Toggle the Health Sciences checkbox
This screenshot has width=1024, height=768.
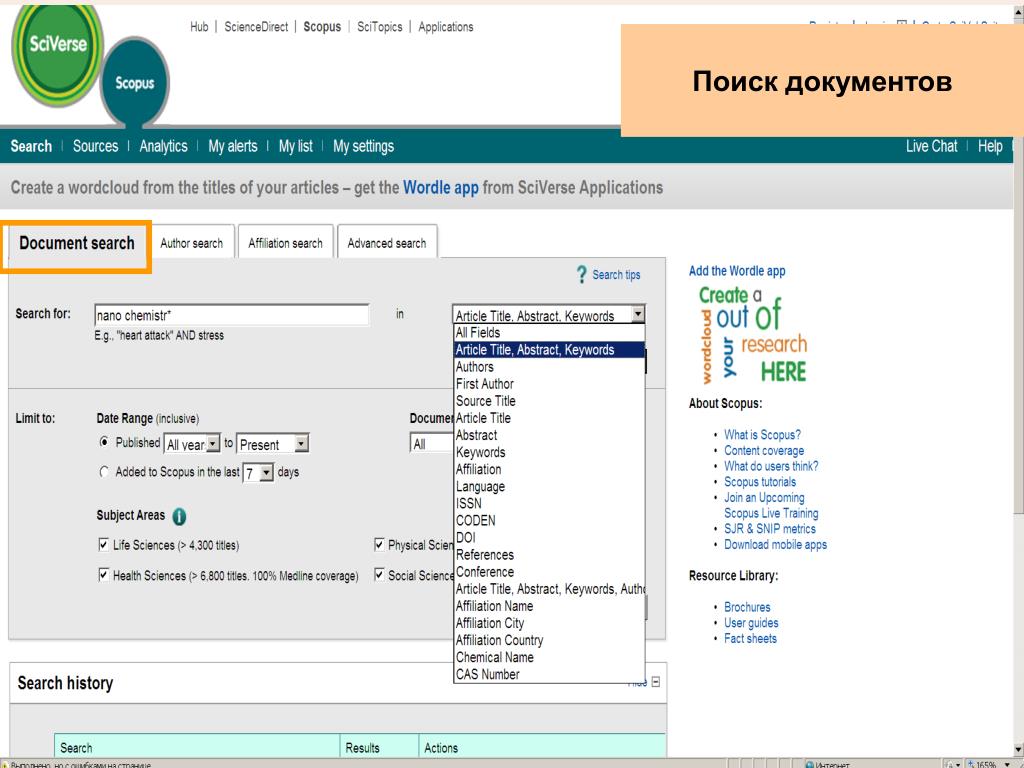(103, 575)
